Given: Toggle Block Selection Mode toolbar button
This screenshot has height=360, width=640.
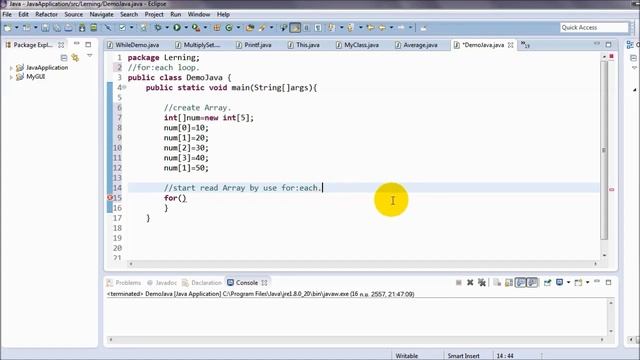Looking at the screenshot, I should (x=307, y=28).
